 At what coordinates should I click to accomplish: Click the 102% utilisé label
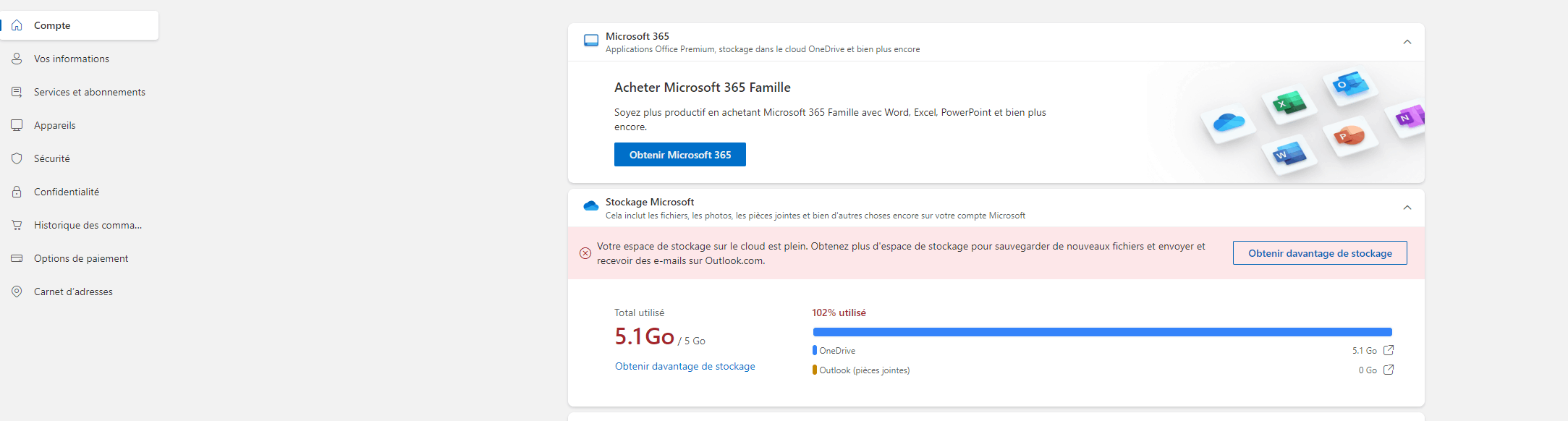click(839, 313)
